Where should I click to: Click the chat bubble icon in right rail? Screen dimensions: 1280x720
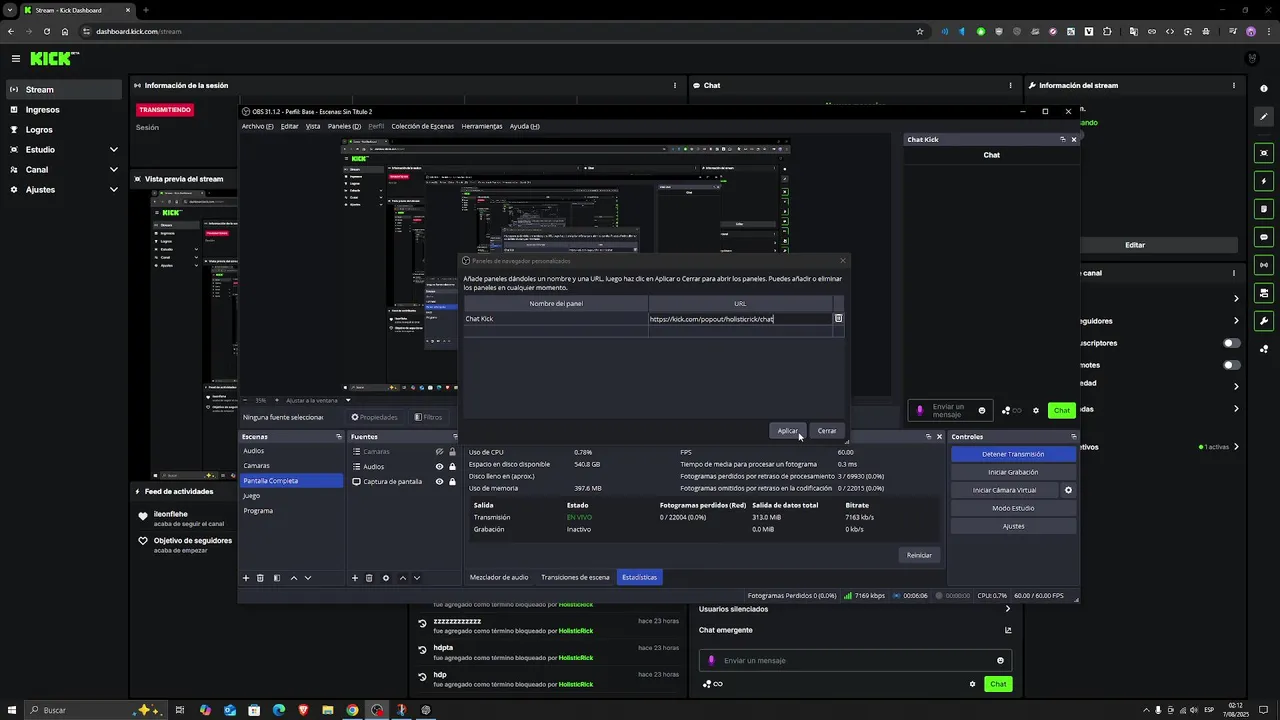point(1264,237)
